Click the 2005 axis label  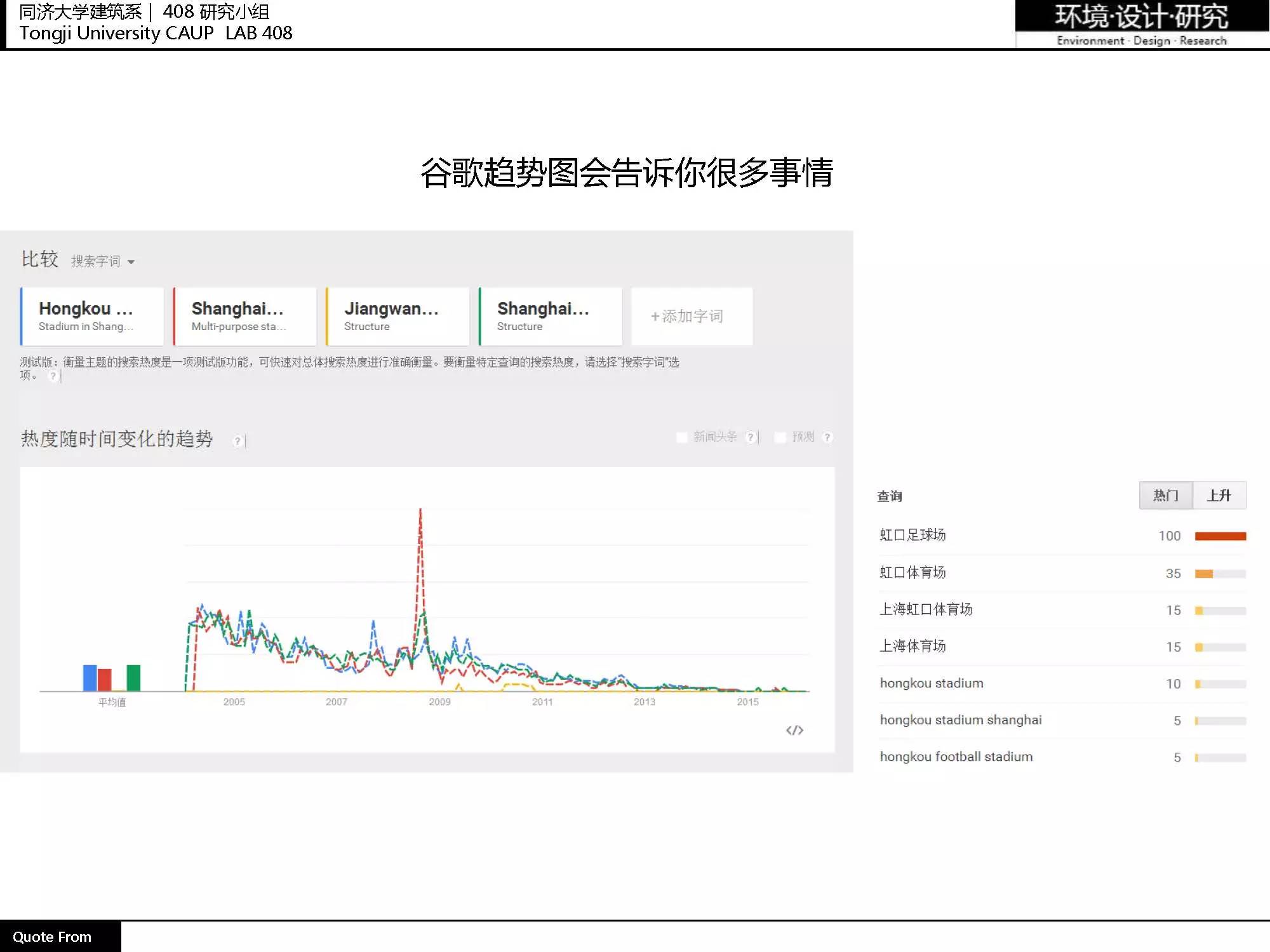[234, 702]
